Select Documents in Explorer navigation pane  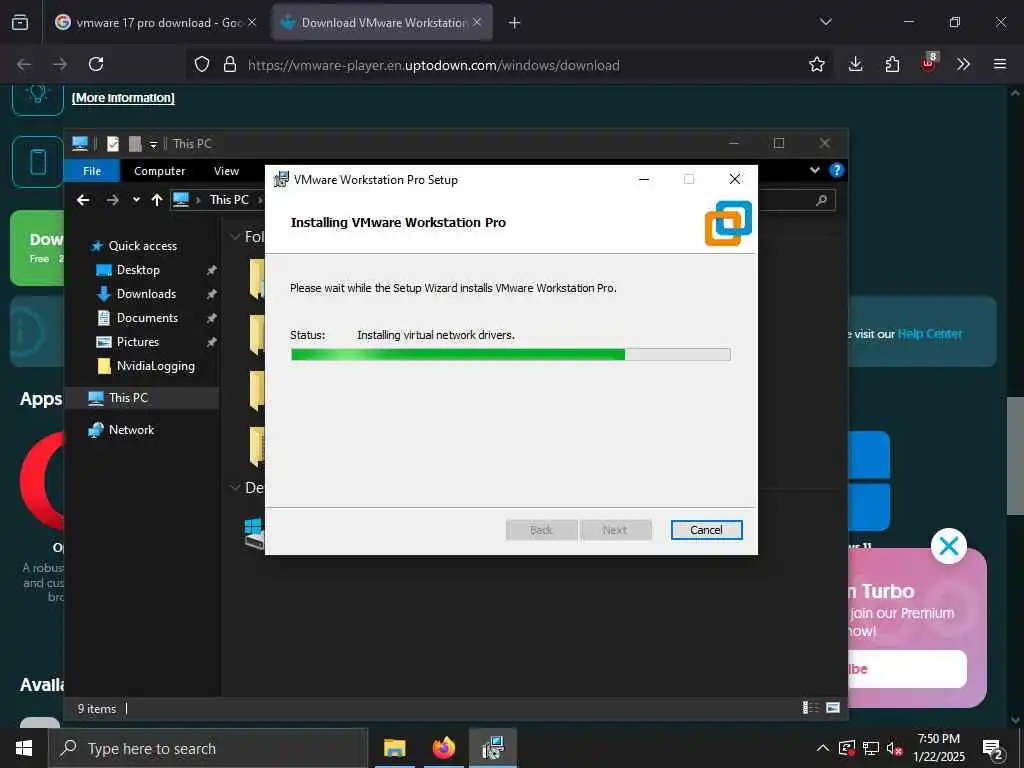coord(147,318)
